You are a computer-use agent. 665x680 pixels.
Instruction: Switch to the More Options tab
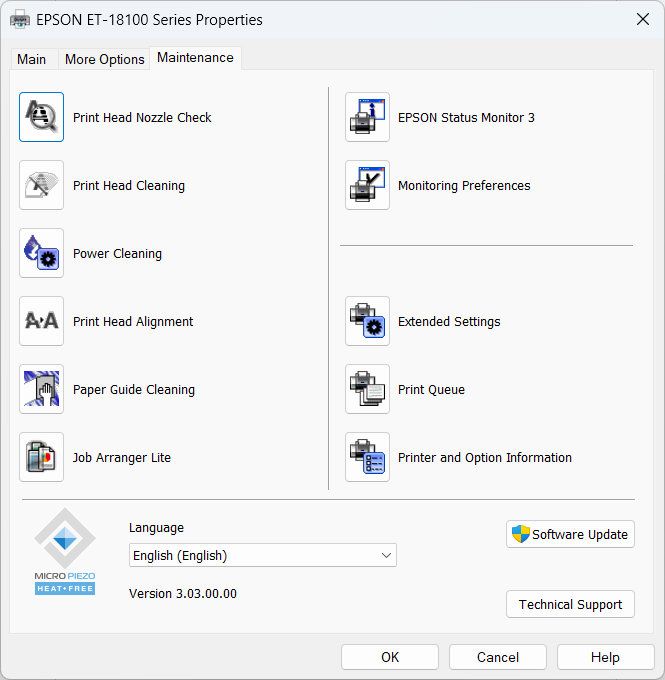[x=105, y=59]
